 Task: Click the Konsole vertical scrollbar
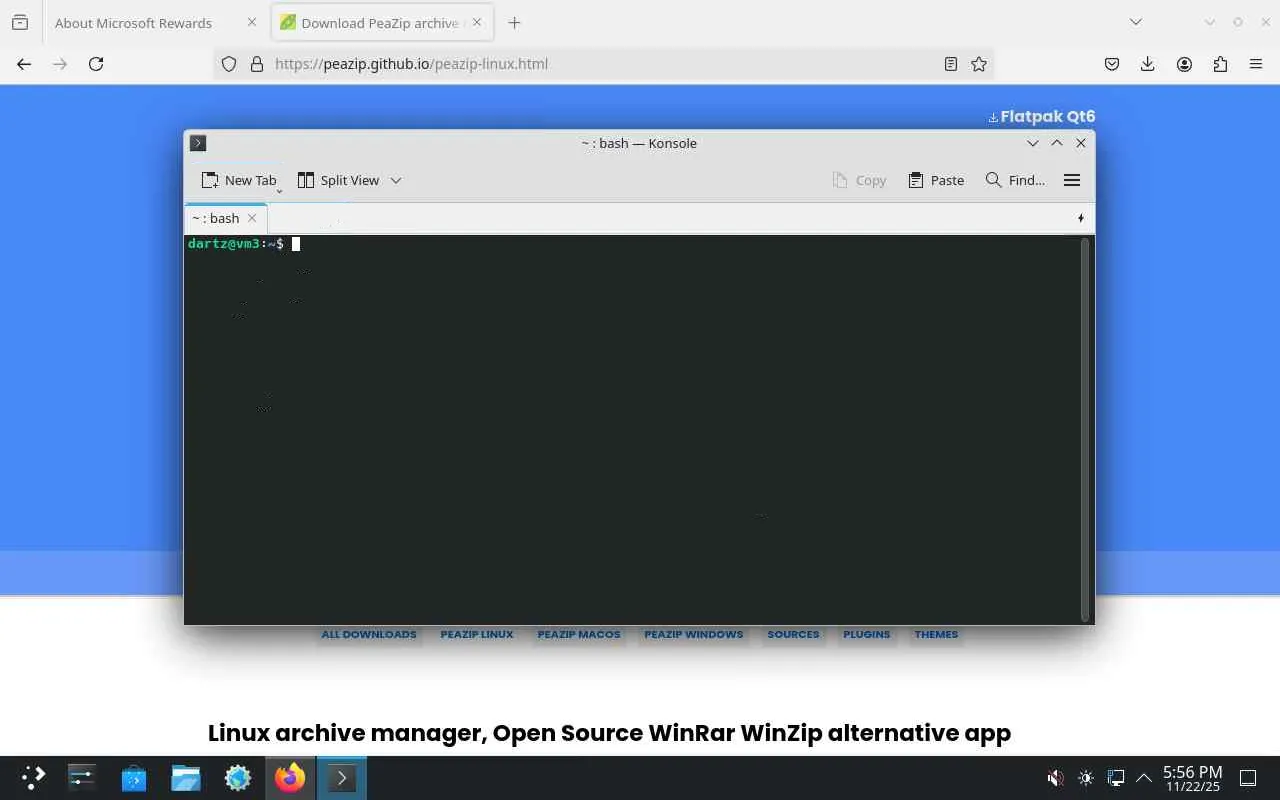(1085, 429)
